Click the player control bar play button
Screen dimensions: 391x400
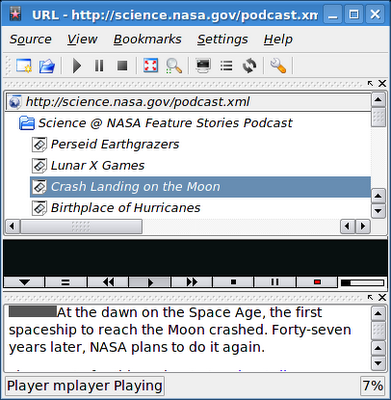(150, 282)
